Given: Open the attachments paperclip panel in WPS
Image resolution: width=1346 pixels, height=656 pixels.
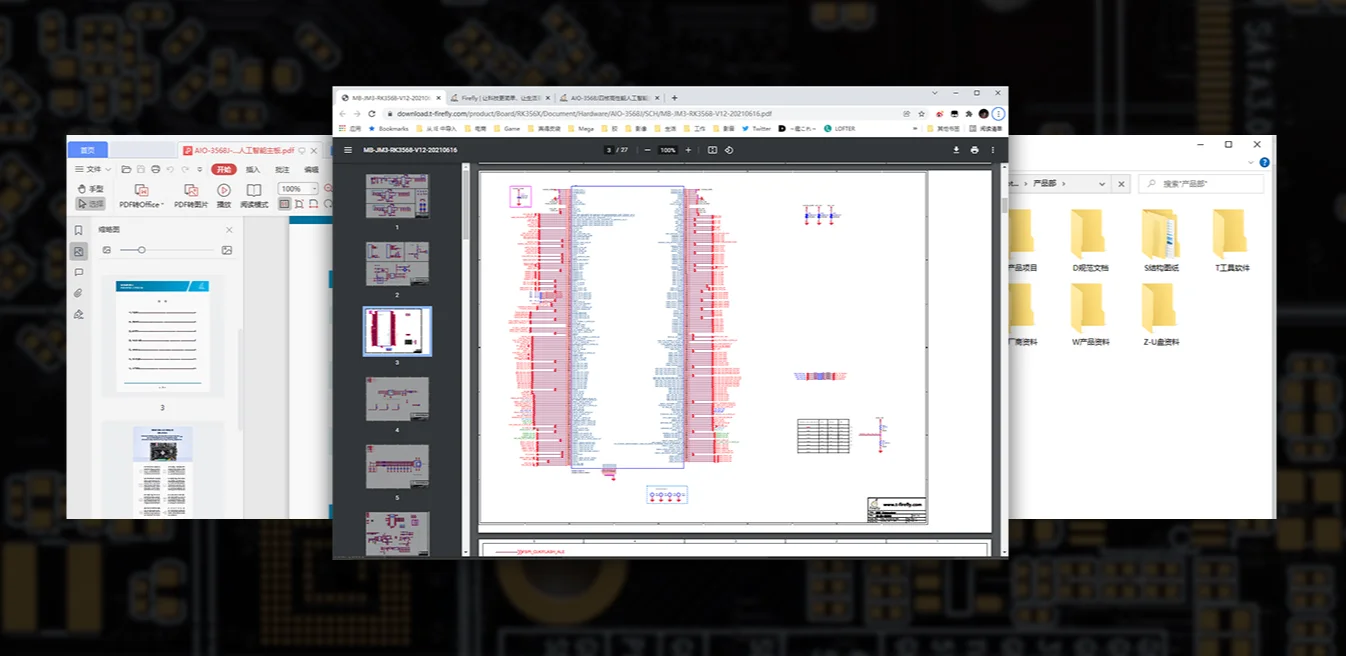Looking at the screenshot, I should tap(78, 293).
